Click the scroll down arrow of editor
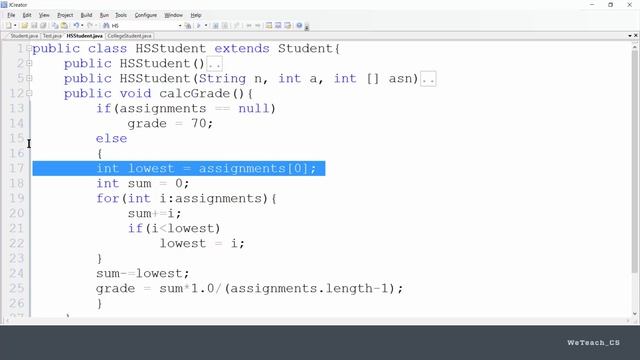This screenshot has height=360, width=640. tap(634, 313)
